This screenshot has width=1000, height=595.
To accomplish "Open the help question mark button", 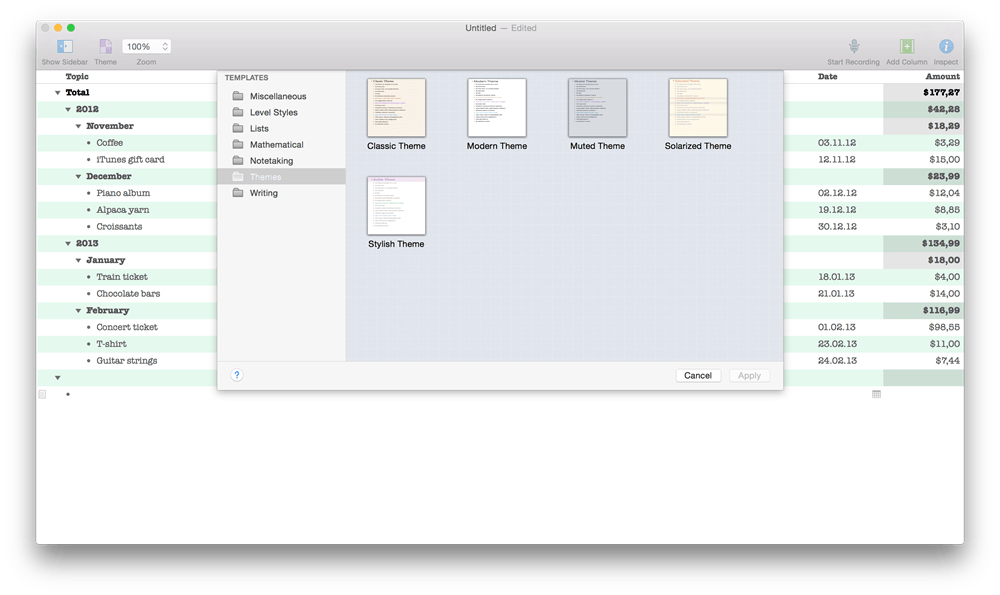I will point(237,375).
